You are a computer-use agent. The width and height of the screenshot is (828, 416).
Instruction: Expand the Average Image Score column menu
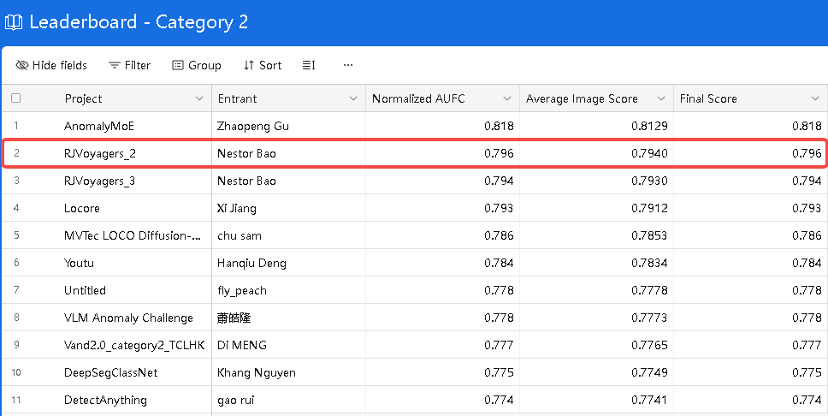coord(661,99)
